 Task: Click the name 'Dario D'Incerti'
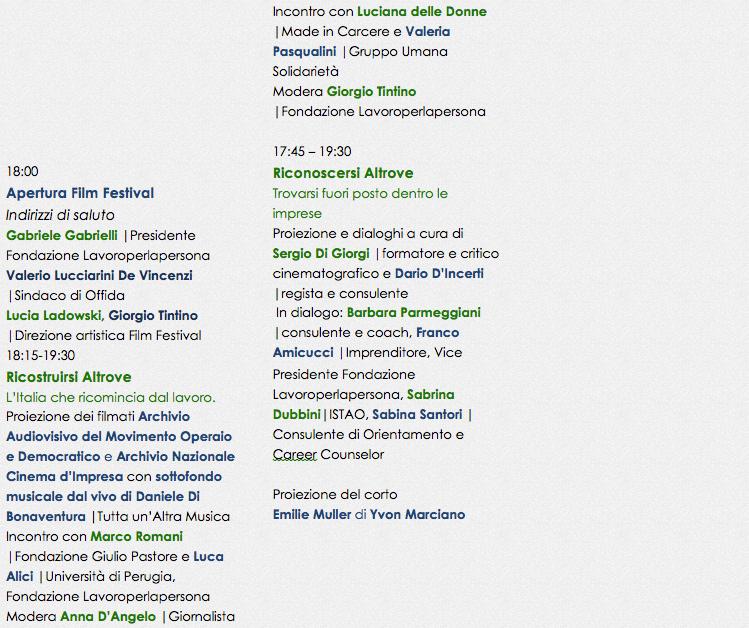coord(439,274)
